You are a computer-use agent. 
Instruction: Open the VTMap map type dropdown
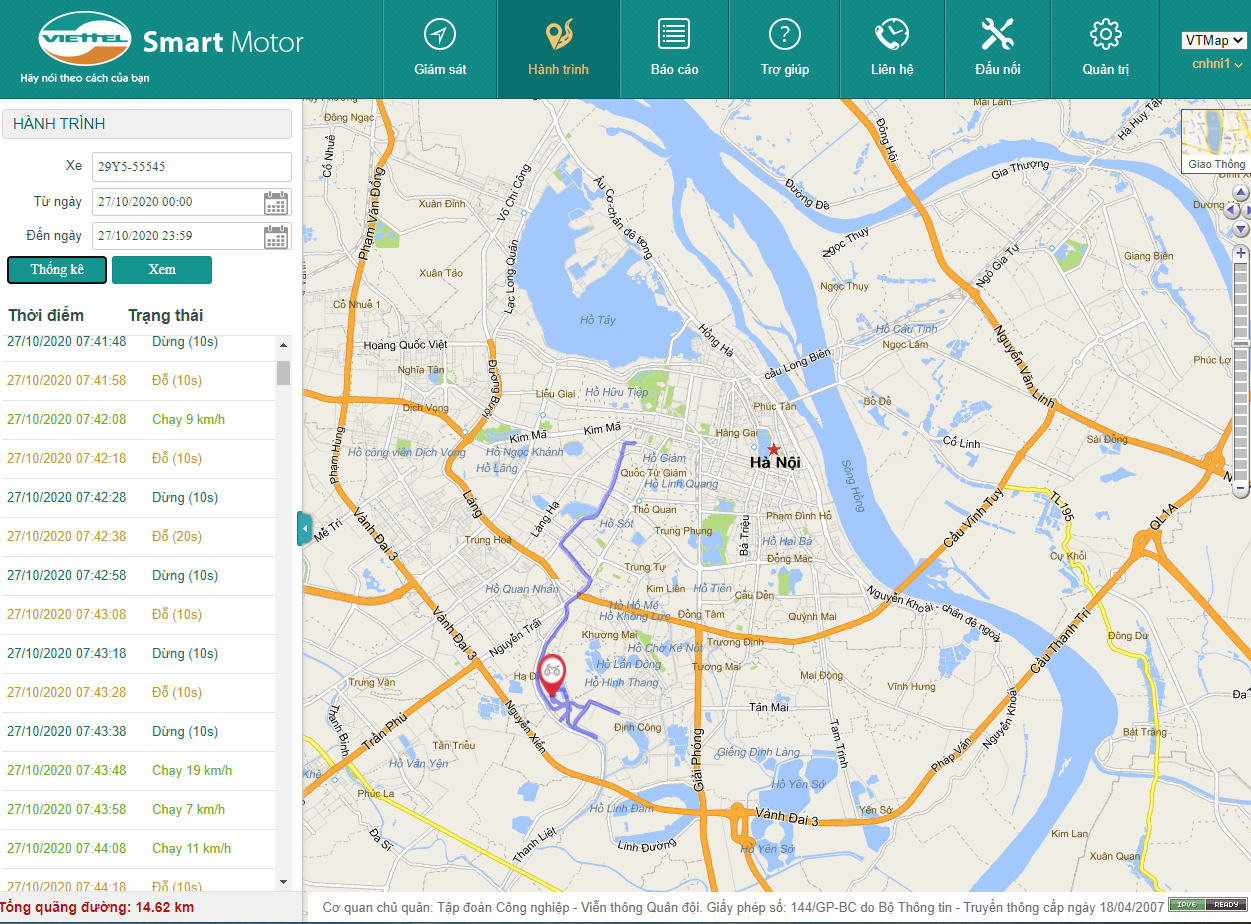click(x=1213, y=40)
